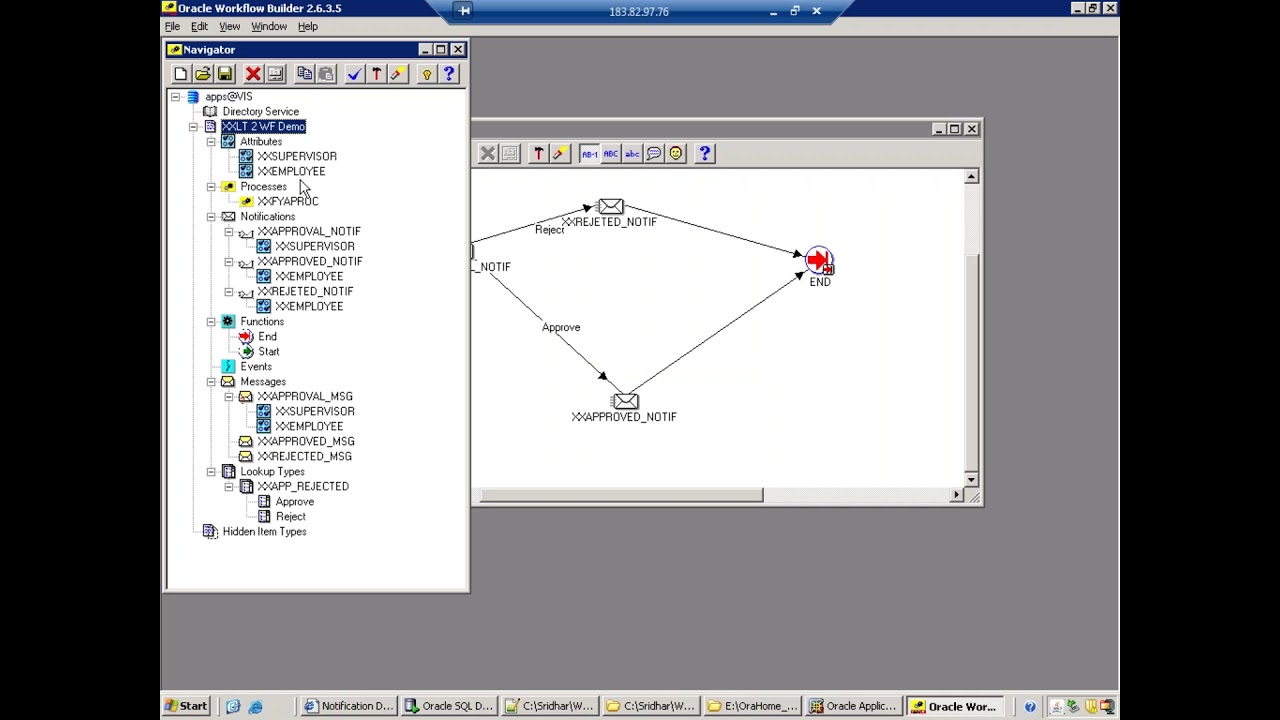Click the hammer icon in process window toolbar
The image size is (1280, 720).
(538, 154)
